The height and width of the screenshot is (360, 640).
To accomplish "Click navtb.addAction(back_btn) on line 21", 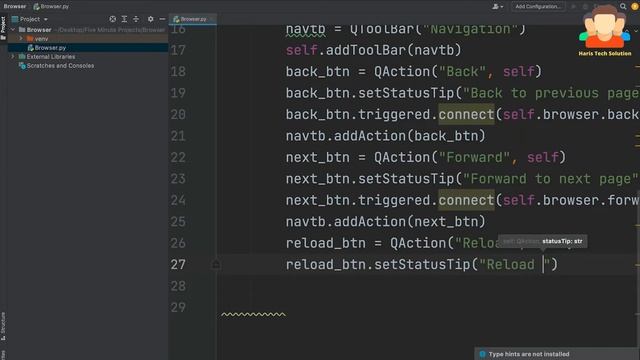I will pyautogui.click(x=386, y=136).
